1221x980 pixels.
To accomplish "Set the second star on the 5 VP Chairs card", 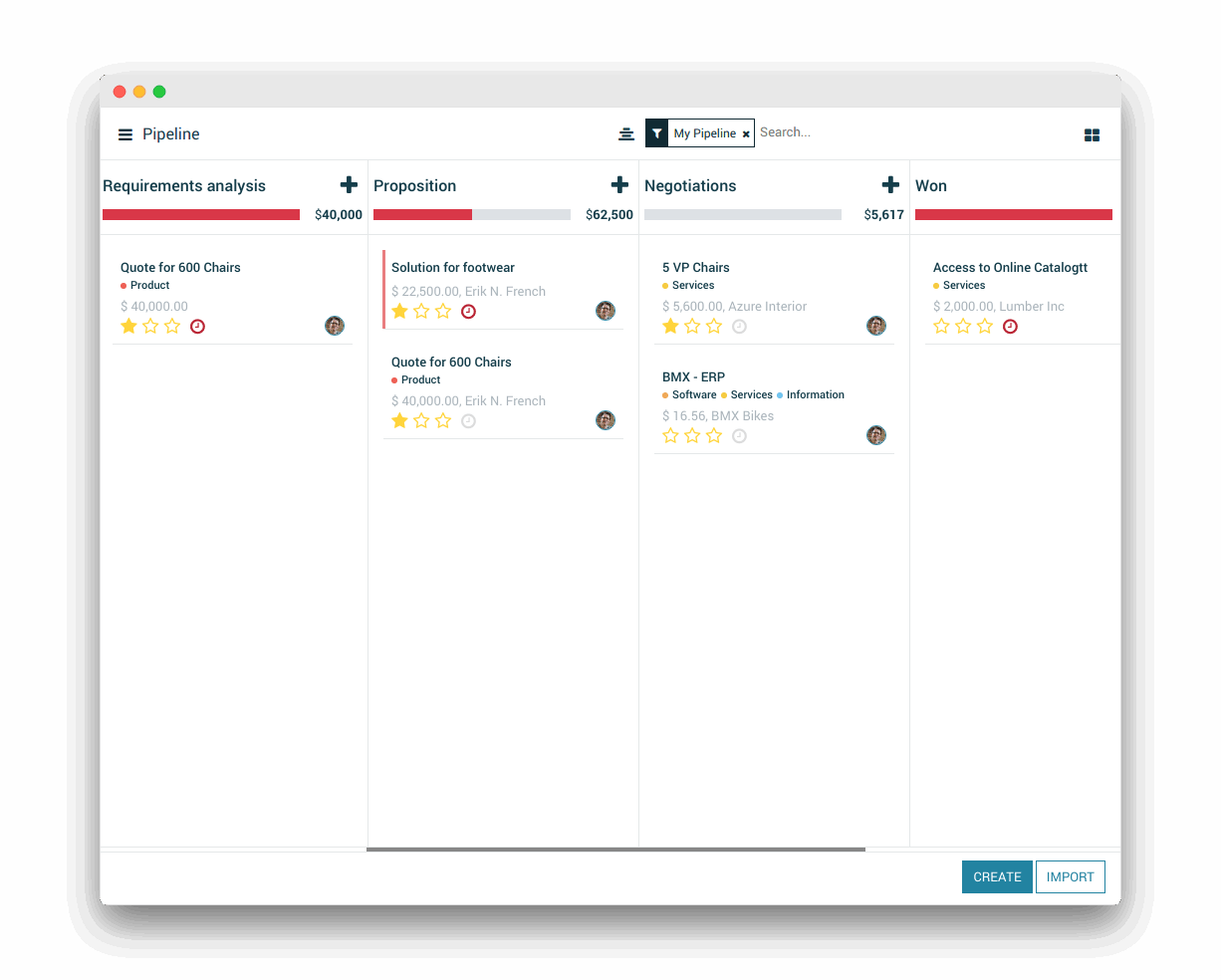I will (x=692, y=327).
